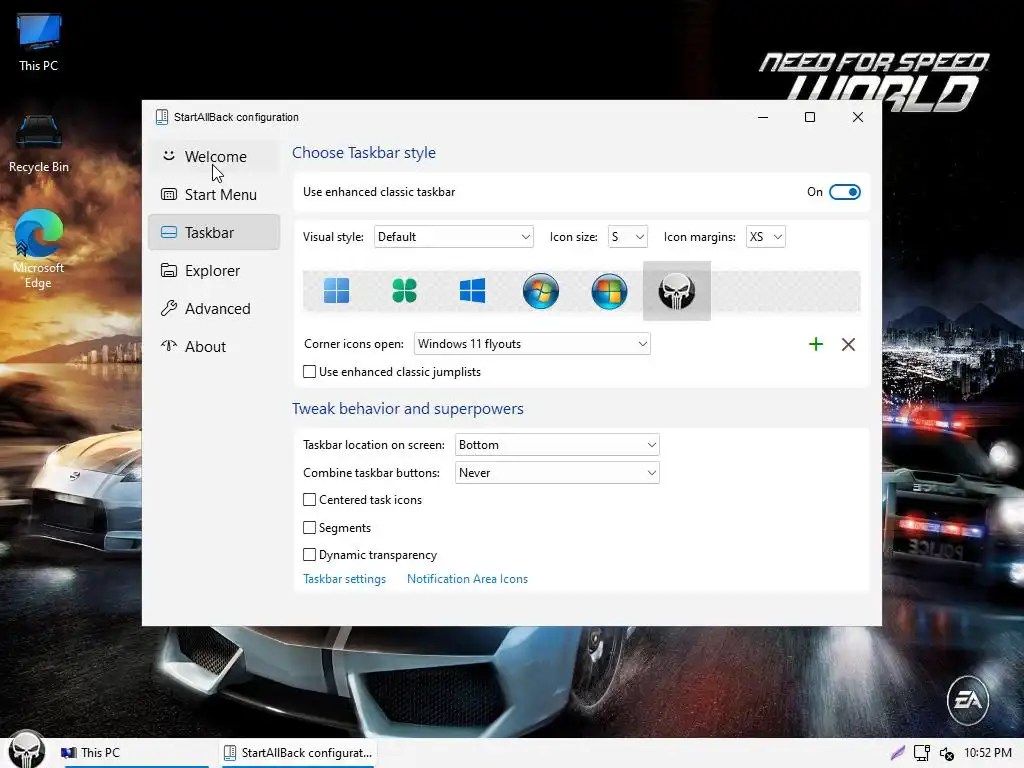The width and height of the screenshot is (1024, 768).
Task: Check the Centered task icons option
Action: (310, 500)
